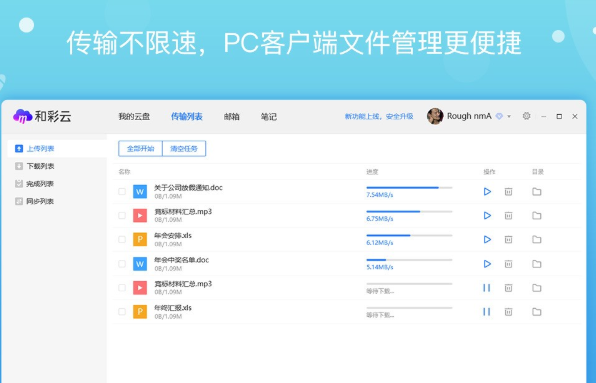The width and height of the screenshot is (596, 383).
Task: Tick checkbox for 年会中奖名单.doc
Action: click(x=122, y=264)
